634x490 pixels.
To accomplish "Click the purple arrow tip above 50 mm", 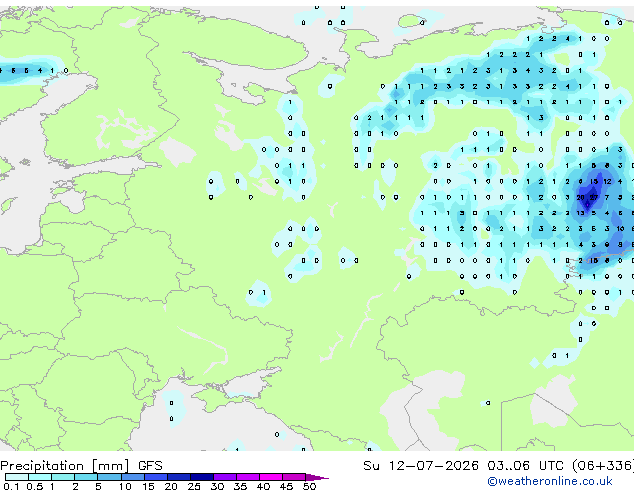I will [x=317, y=477].
